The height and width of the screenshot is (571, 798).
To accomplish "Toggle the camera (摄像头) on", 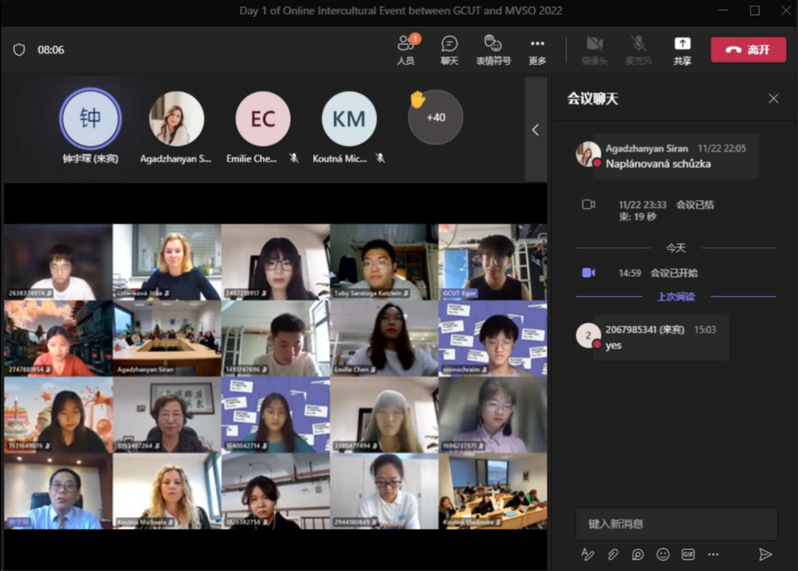I will (594, 49).
